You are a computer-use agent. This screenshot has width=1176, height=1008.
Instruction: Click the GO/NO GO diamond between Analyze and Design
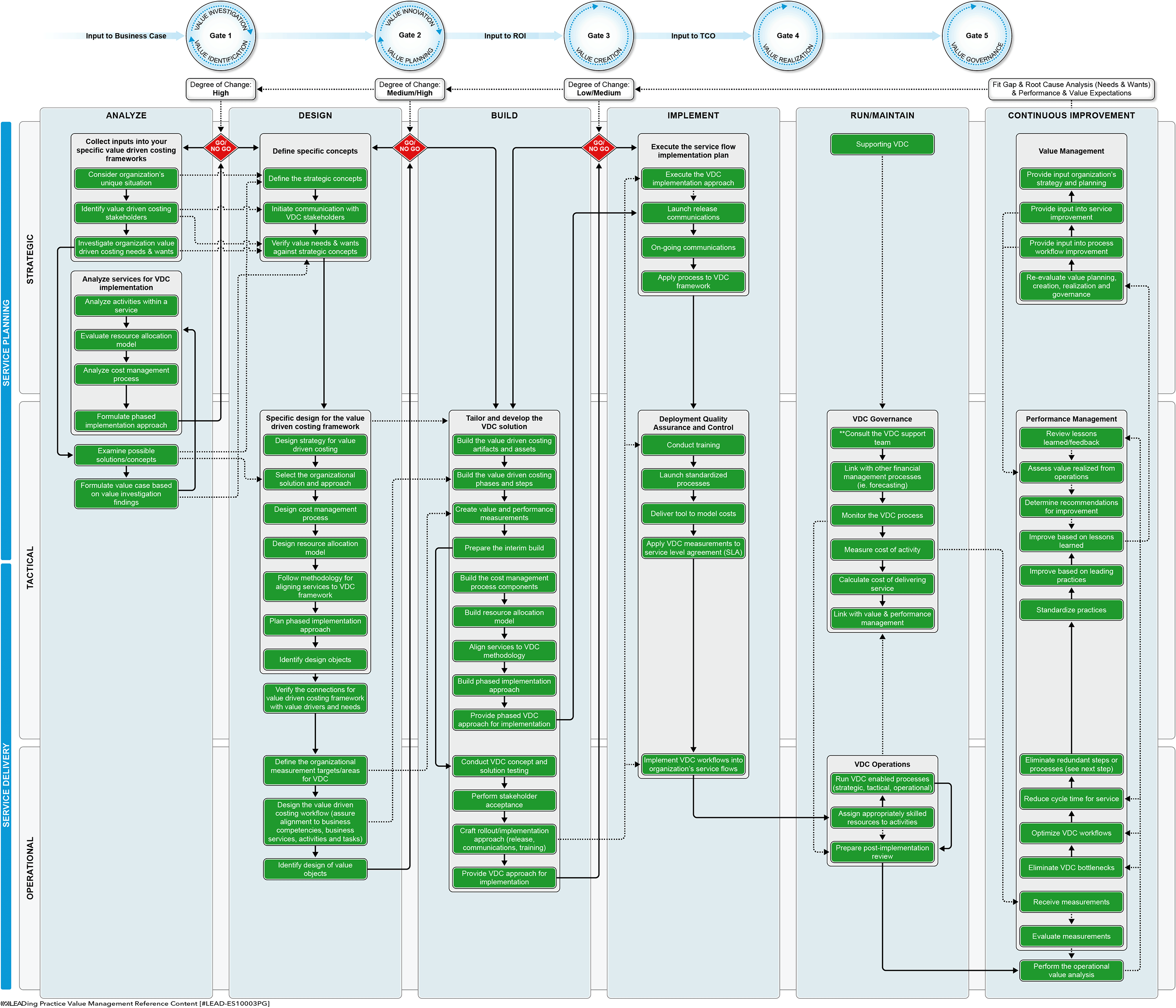(221, 148)
